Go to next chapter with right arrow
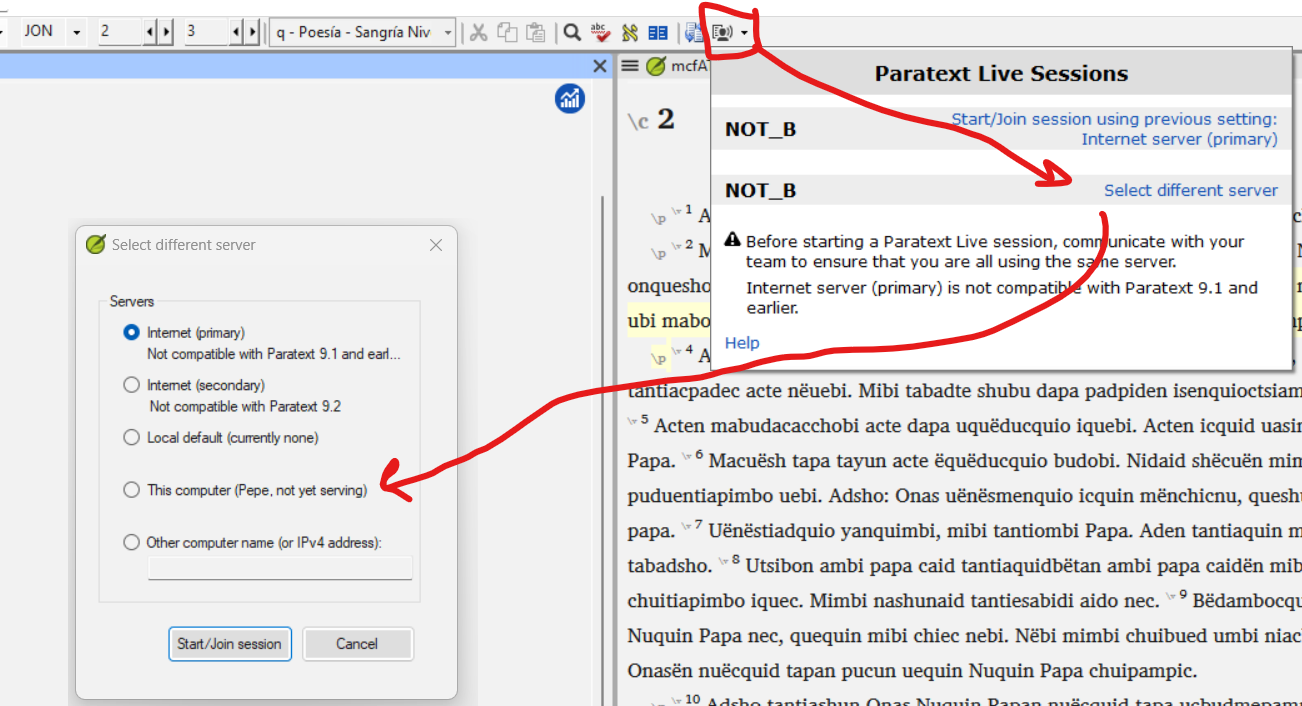The height and width of the screenshot is (706, 1302). click(x=166, y=32)
